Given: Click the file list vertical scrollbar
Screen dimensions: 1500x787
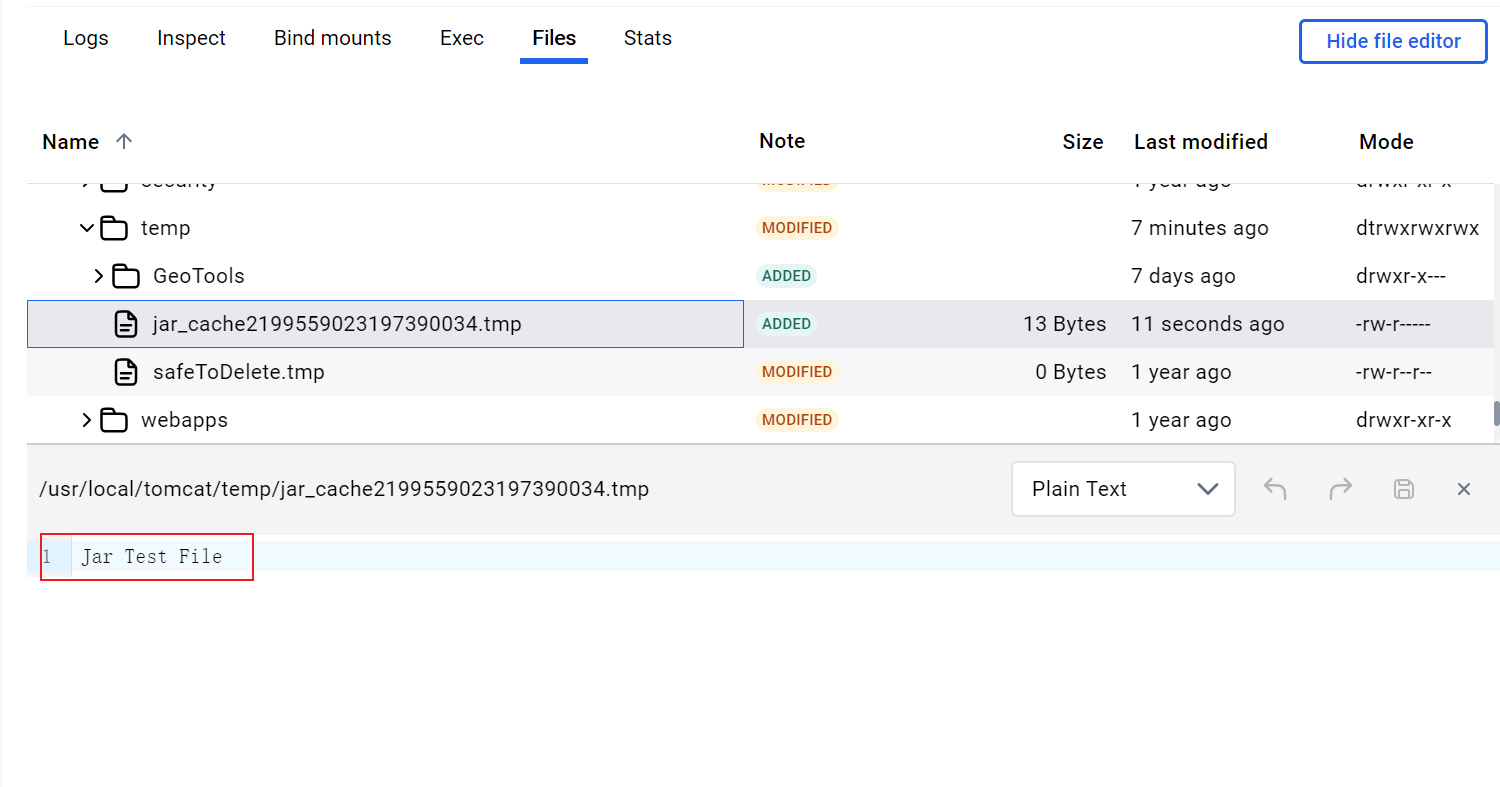Looking at the screenshot, I should (1496, 413).
